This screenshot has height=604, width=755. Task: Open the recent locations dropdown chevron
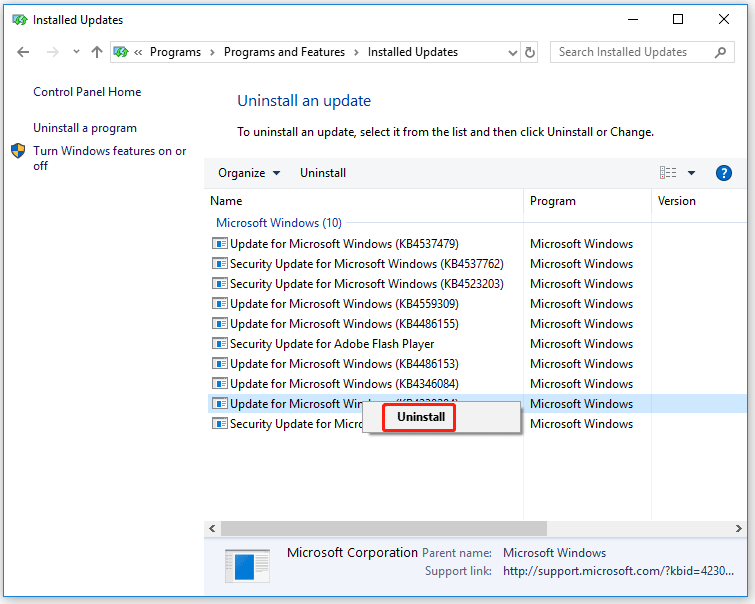click(x=76, y=52)
